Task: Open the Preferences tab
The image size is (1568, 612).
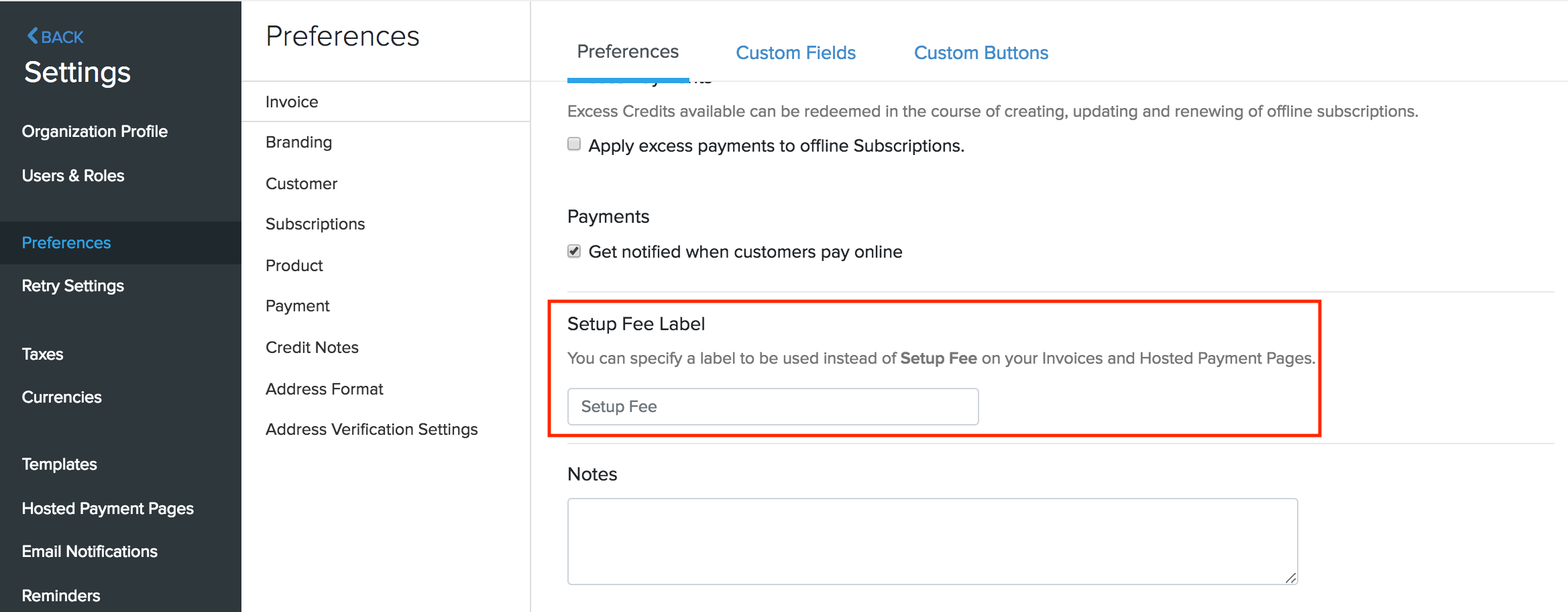Action: click(x=627, y=52)
